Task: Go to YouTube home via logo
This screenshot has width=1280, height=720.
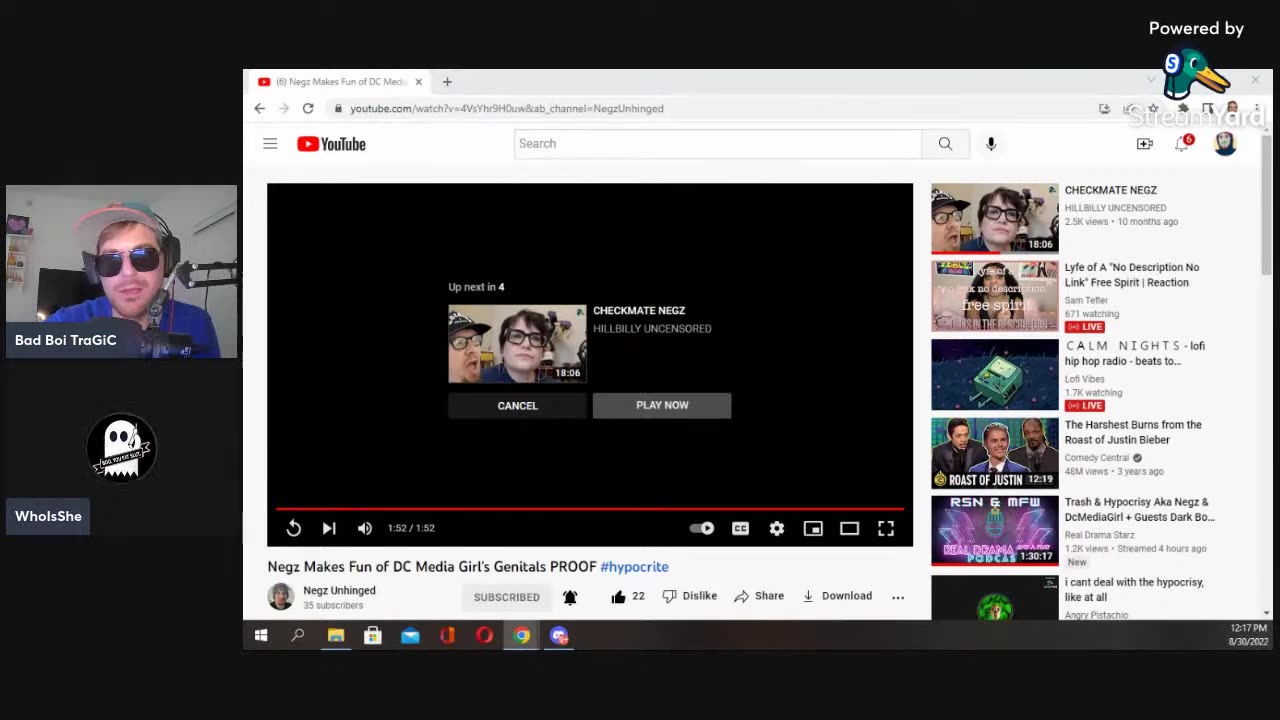Action: 331,144
